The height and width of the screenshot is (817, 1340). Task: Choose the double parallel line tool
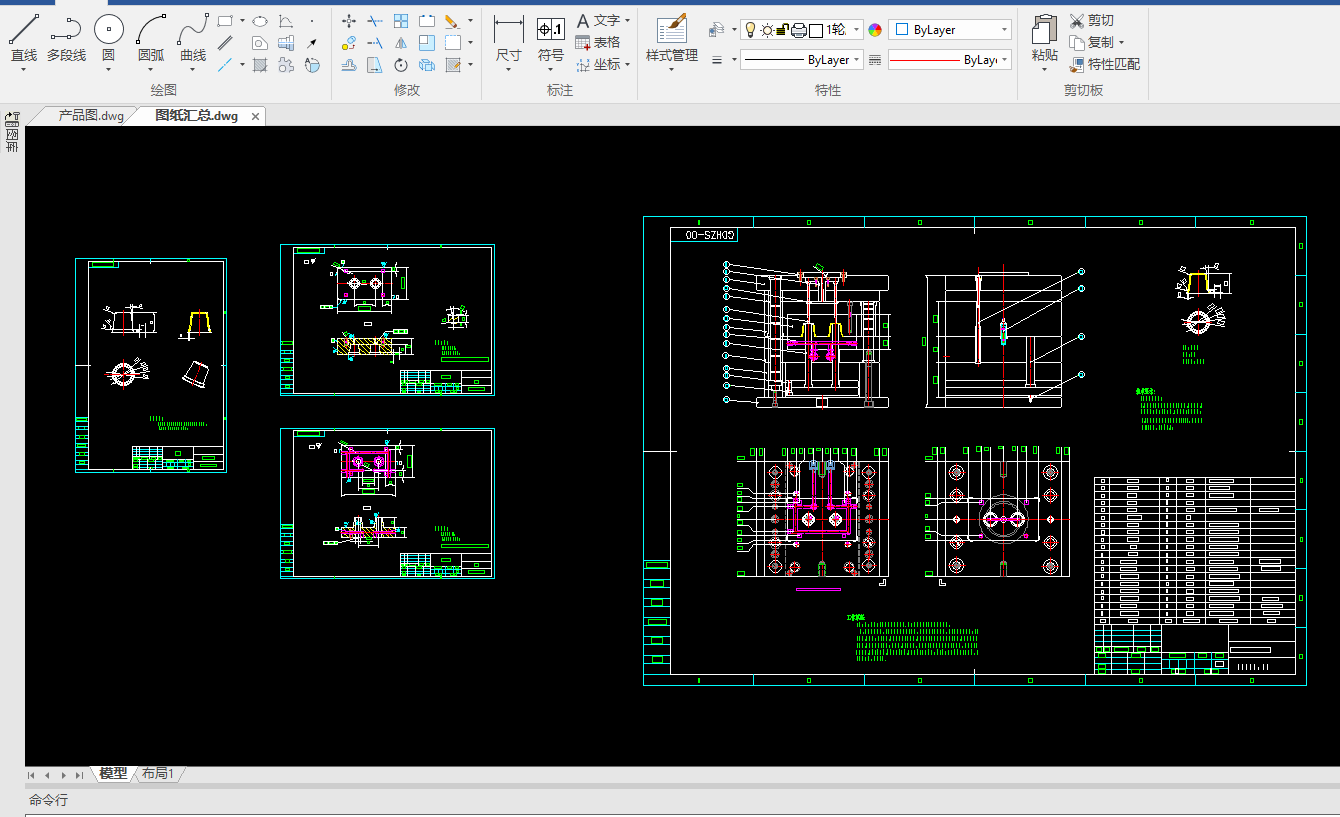226,42
